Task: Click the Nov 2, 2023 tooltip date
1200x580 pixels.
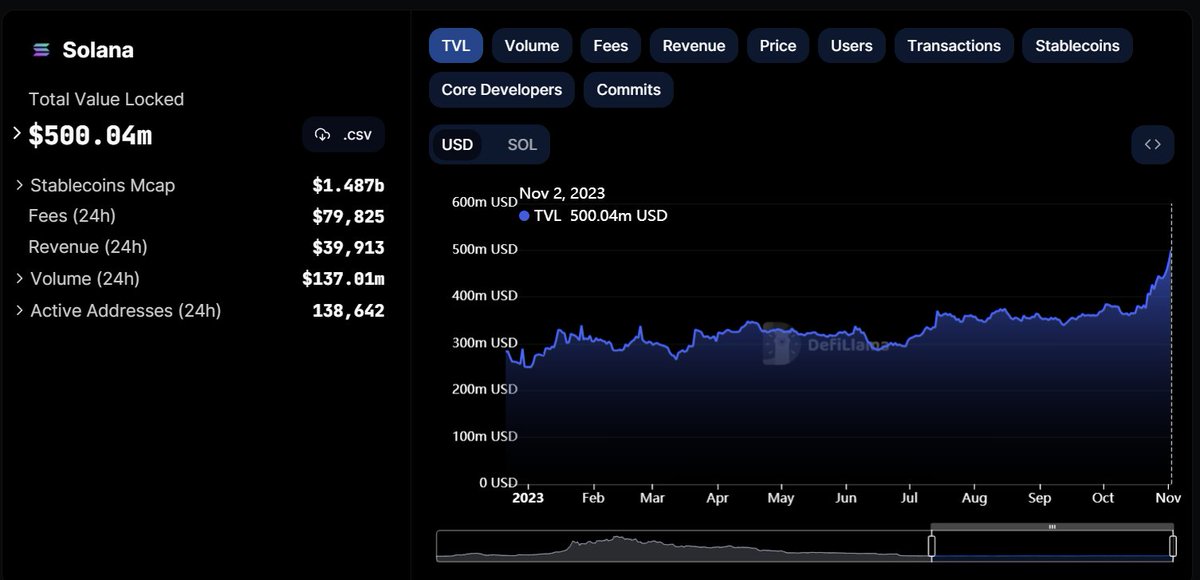Action: (x=562, y=194)
